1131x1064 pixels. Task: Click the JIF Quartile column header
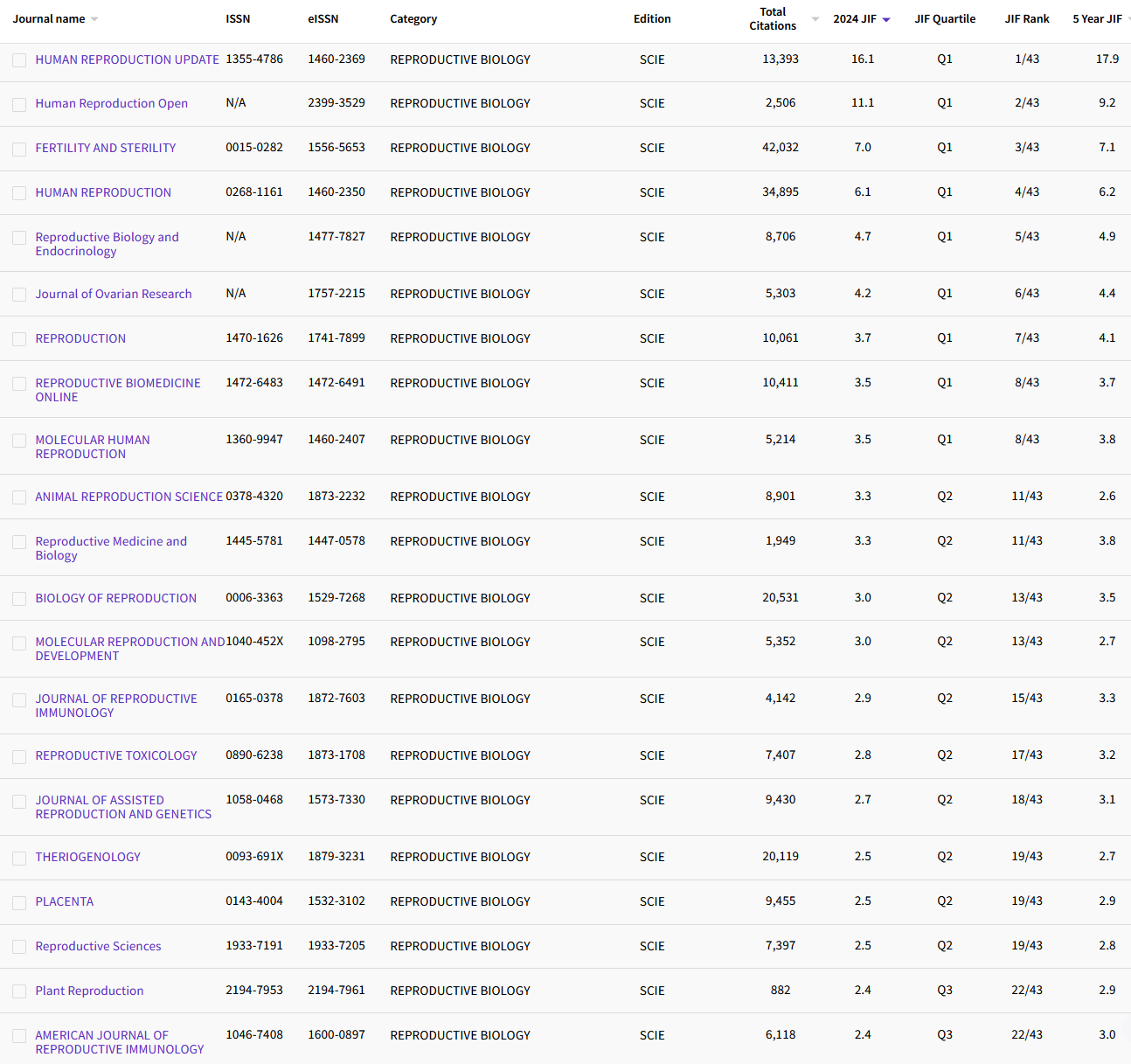945,18
